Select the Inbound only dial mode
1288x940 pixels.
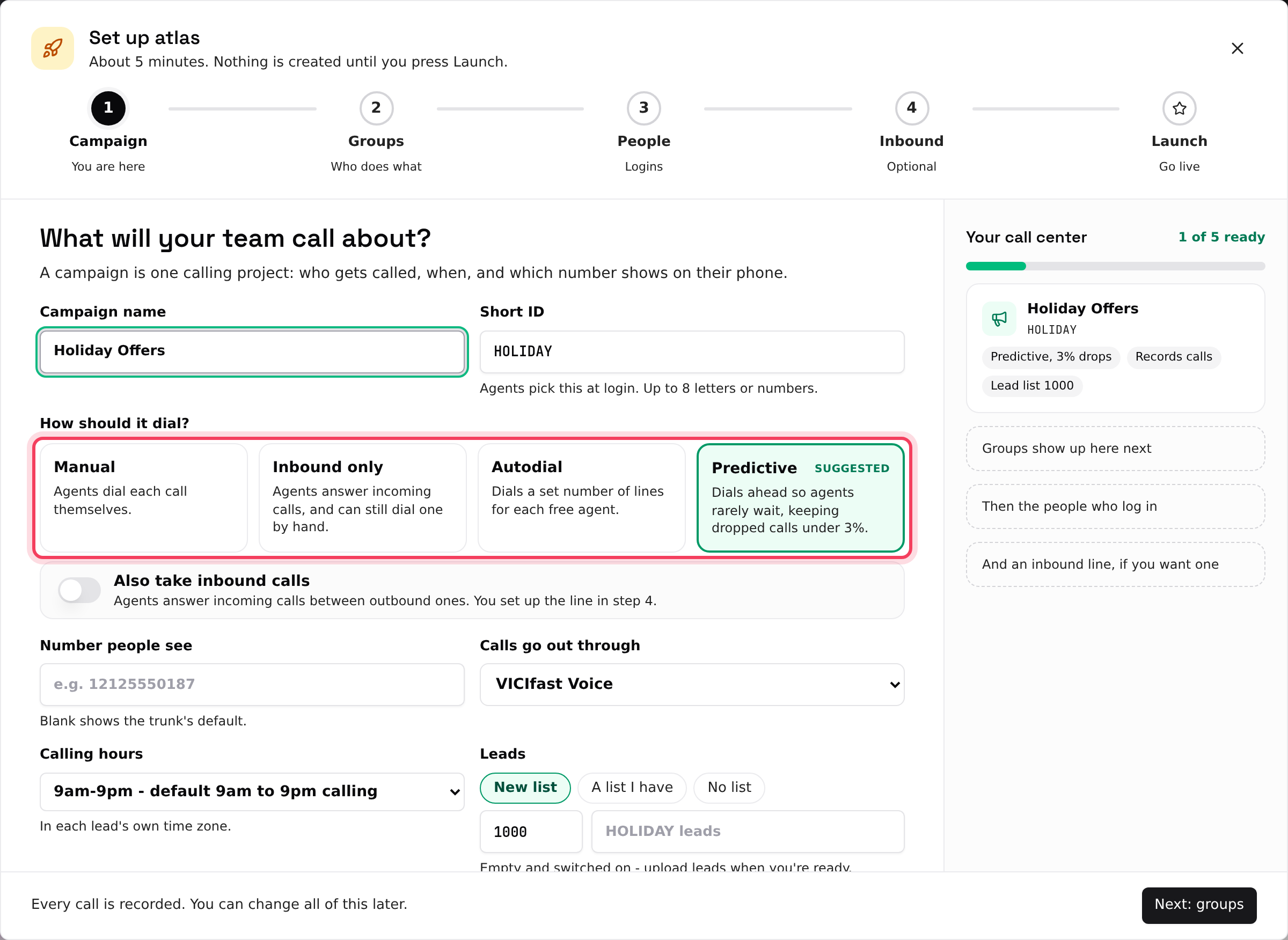363,498
